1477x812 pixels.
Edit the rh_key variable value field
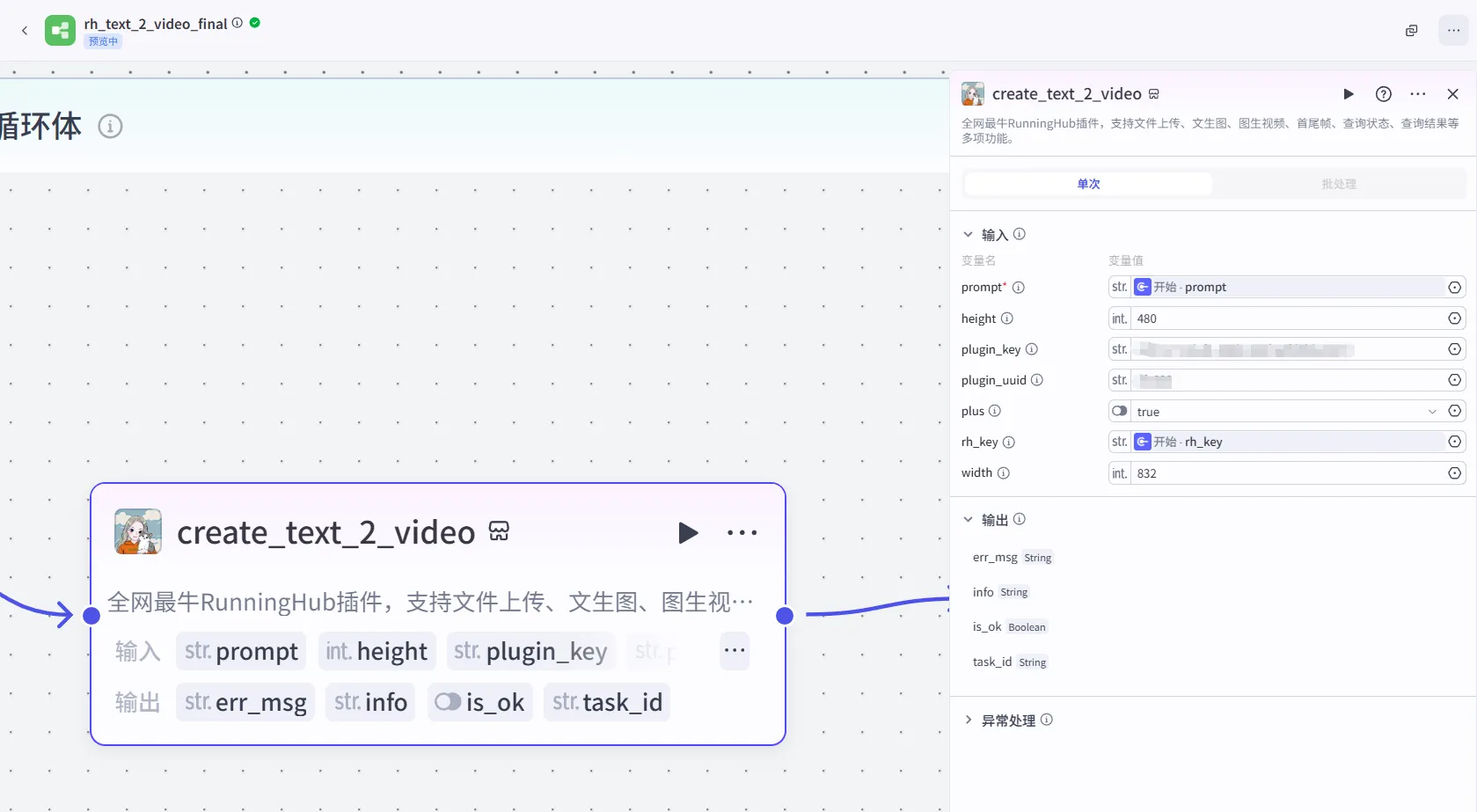pos(1288,442)
